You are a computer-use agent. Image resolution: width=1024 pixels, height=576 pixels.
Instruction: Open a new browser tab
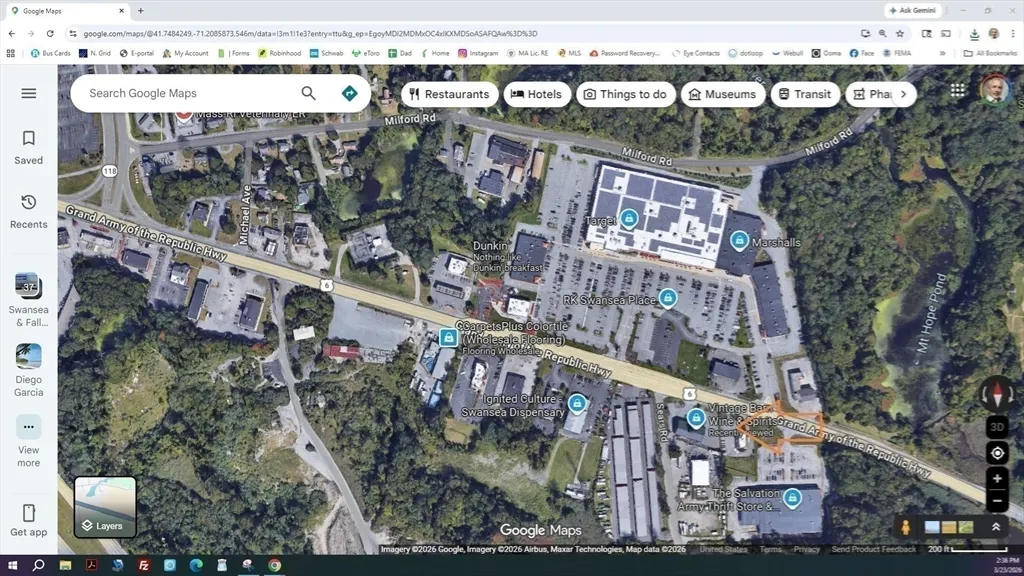pyautogui.click(x=140, y=10)
